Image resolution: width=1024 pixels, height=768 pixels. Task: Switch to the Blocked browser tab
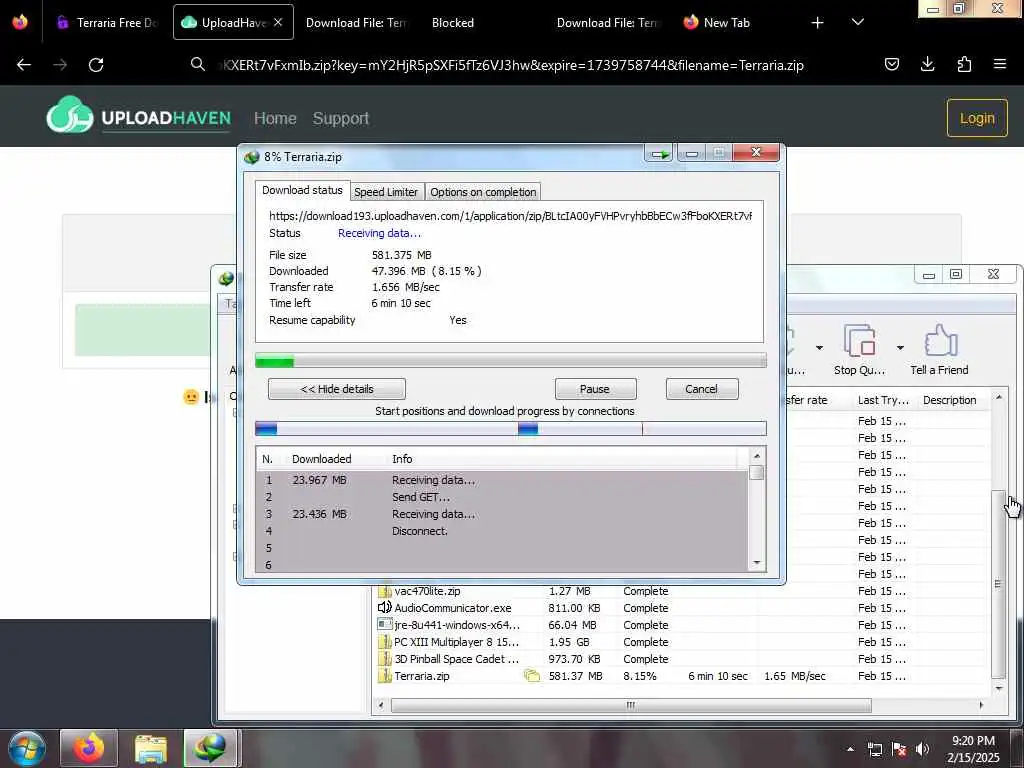coord(453,22)
